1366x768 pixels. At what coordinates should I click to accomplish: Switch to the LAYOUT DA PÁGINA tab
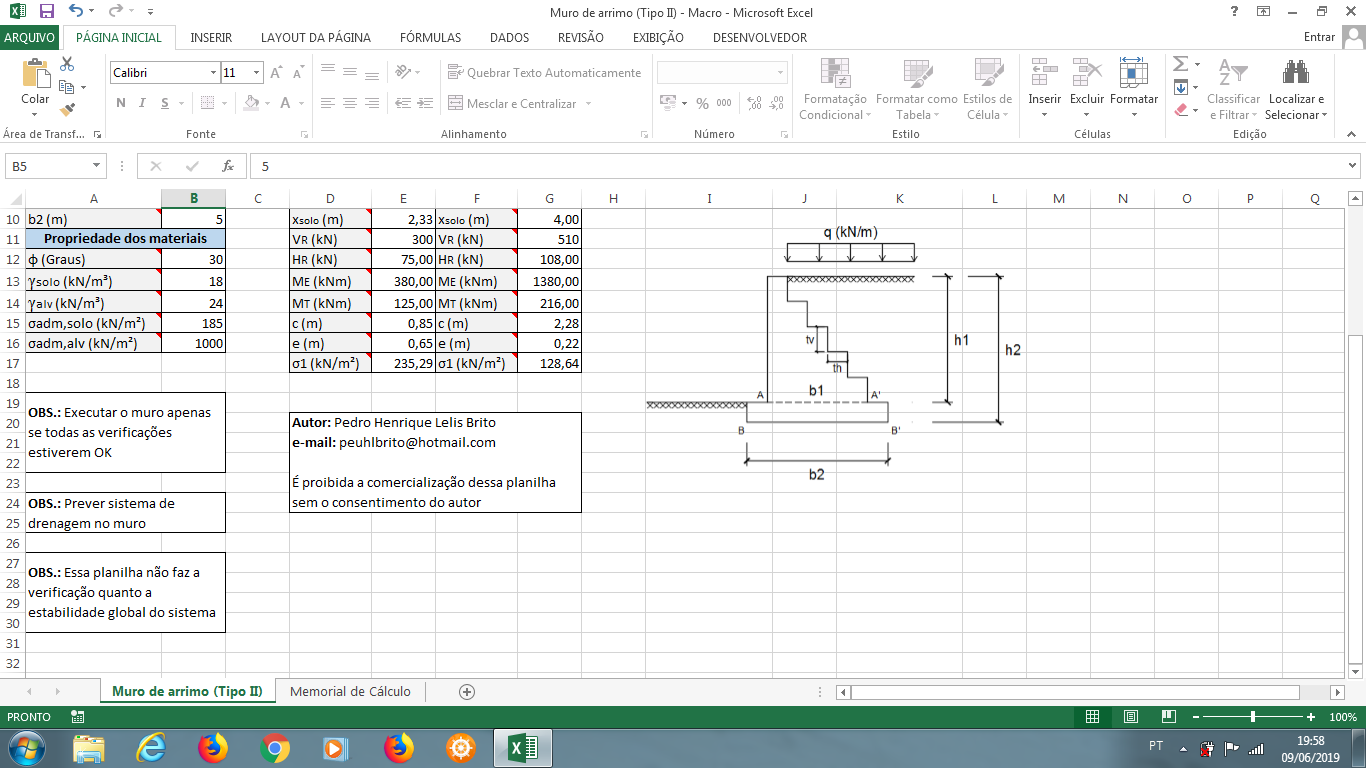coord(316,37)
